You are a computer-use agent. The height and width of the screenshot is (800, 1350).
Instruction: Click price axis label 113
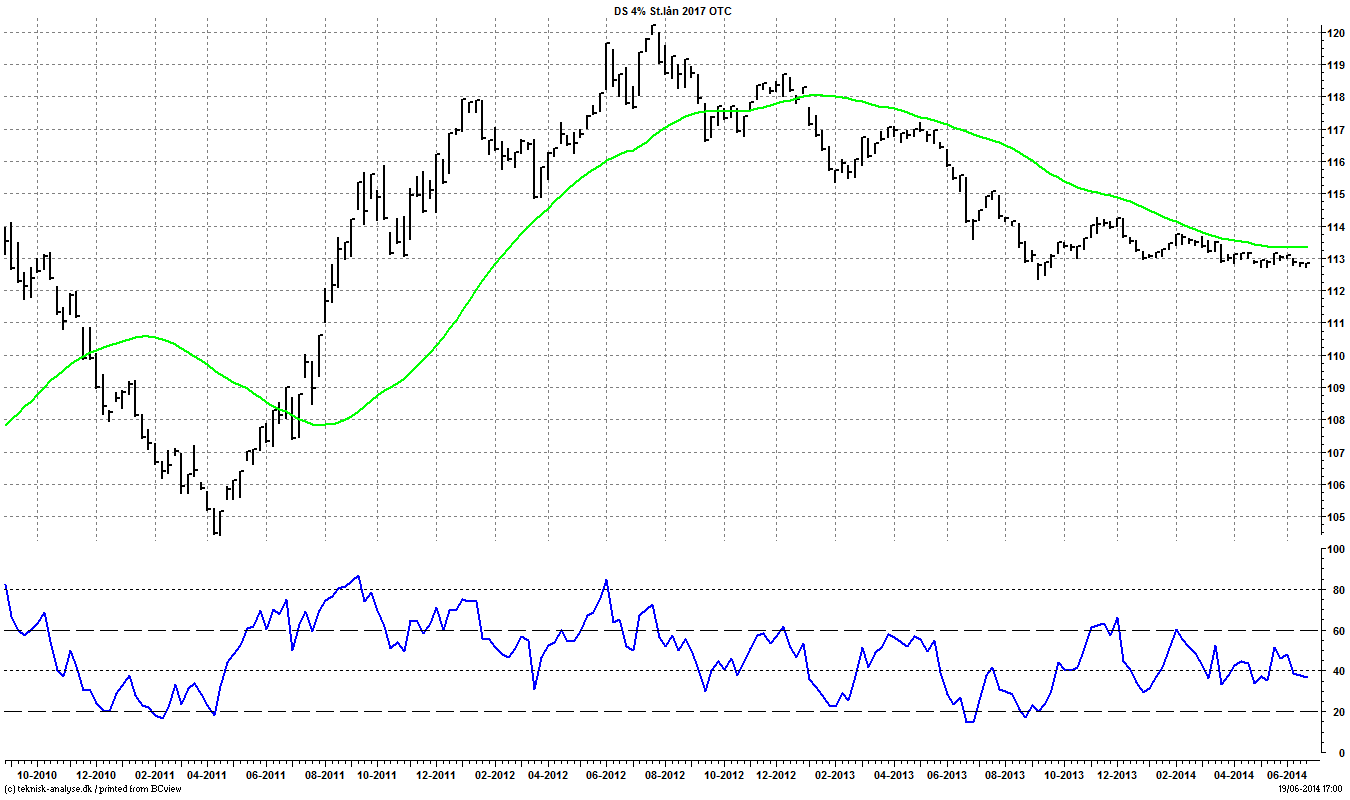tap(1334, 259)
